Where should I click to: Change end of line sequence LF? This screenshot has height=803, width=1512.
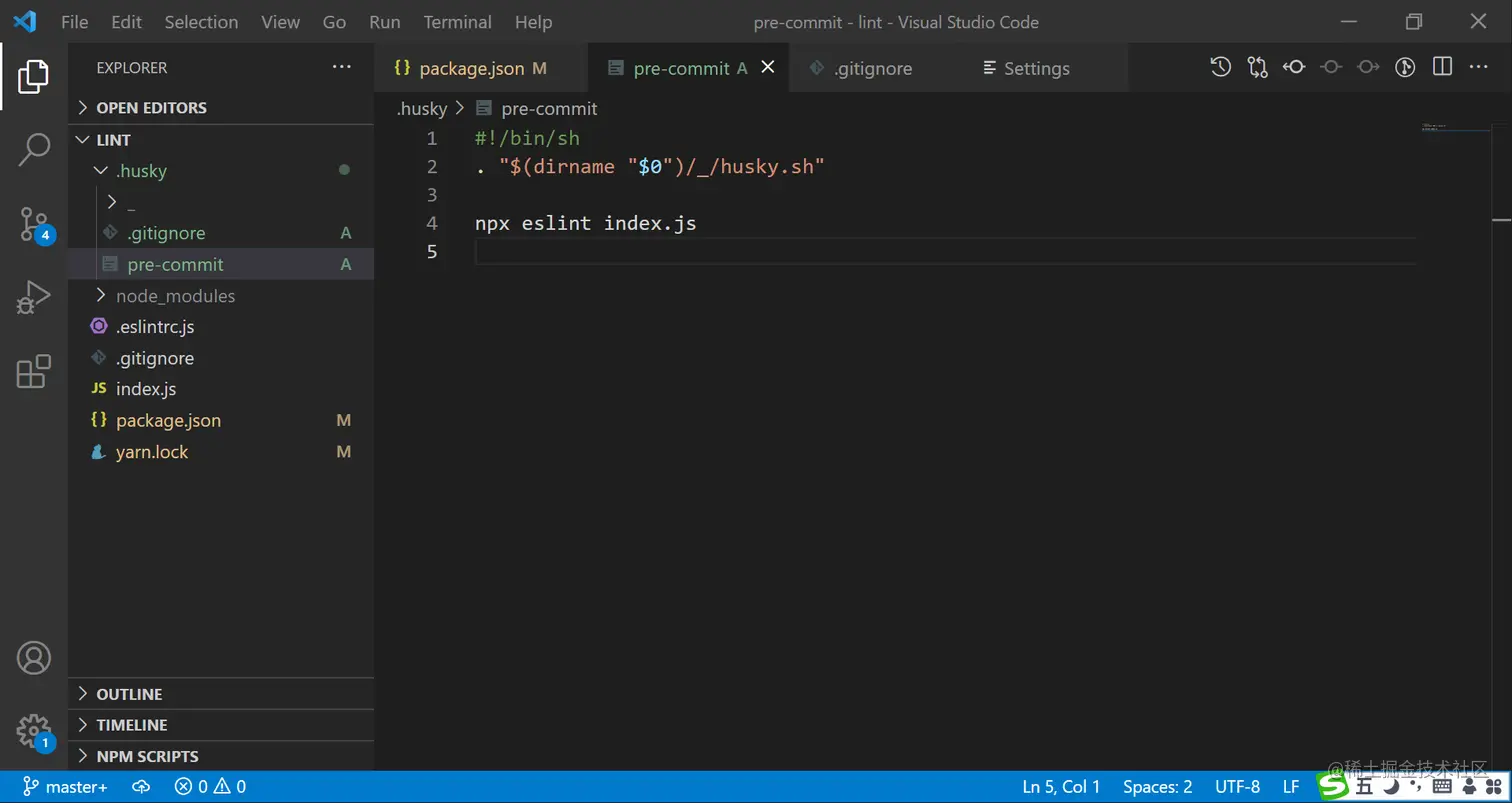tap(1291, 787)
